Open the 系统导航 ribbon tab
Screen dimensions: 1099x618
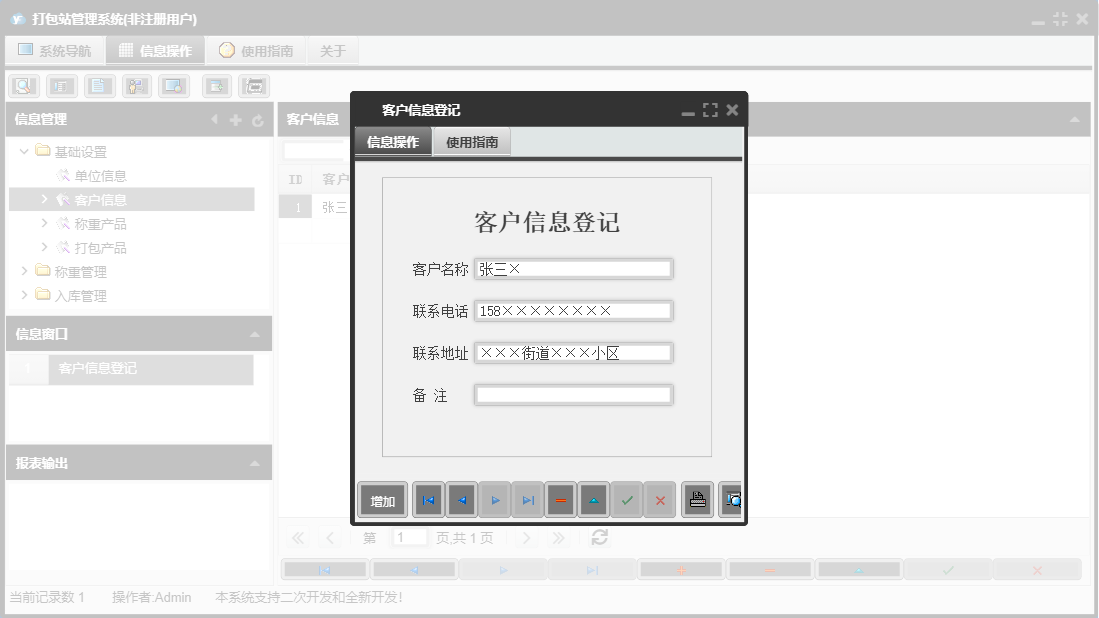tap(55, 49)
